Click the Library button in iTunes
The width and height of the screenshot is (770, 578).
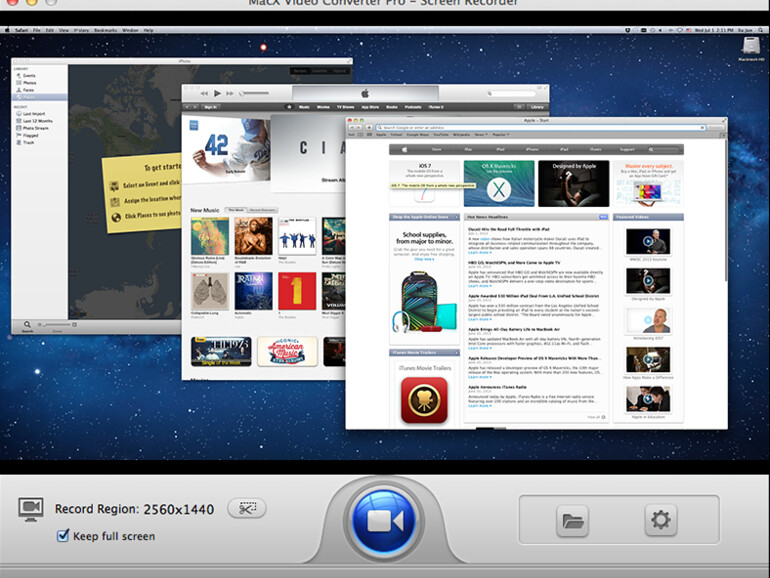click(x=538, y=106)
